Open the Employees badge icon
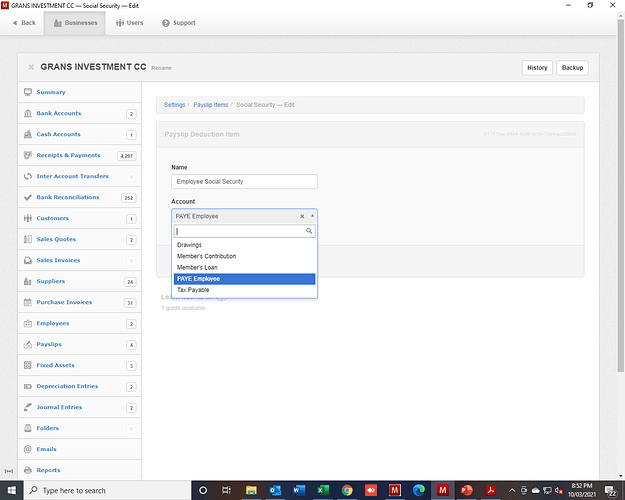 pyautogui.click(x=28, y=323)
